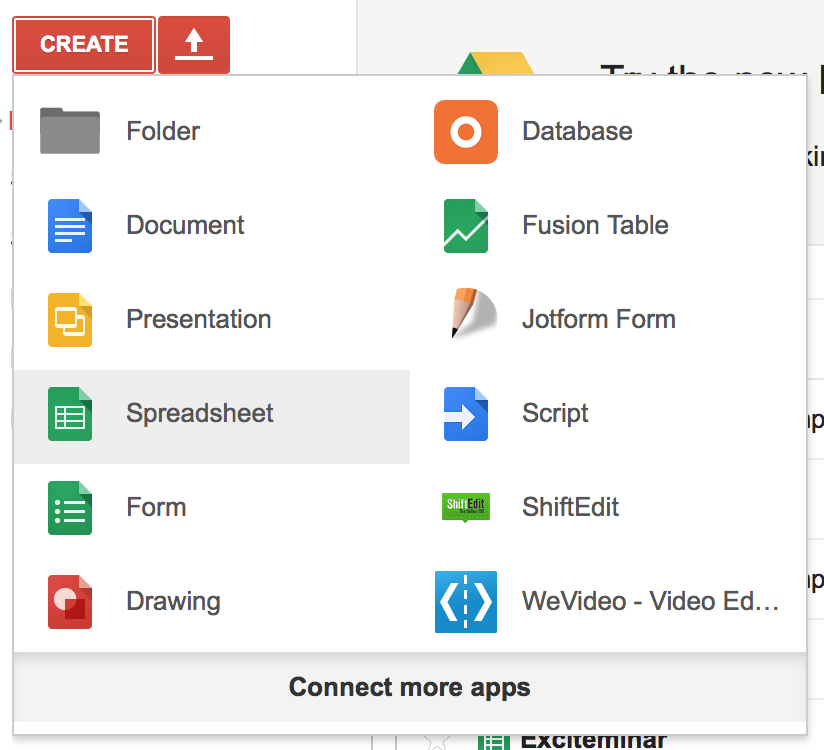This screenshot has width=824, height=750.
Task: Click the ShiftEdit green logo icon
Action: coord(466,507)
